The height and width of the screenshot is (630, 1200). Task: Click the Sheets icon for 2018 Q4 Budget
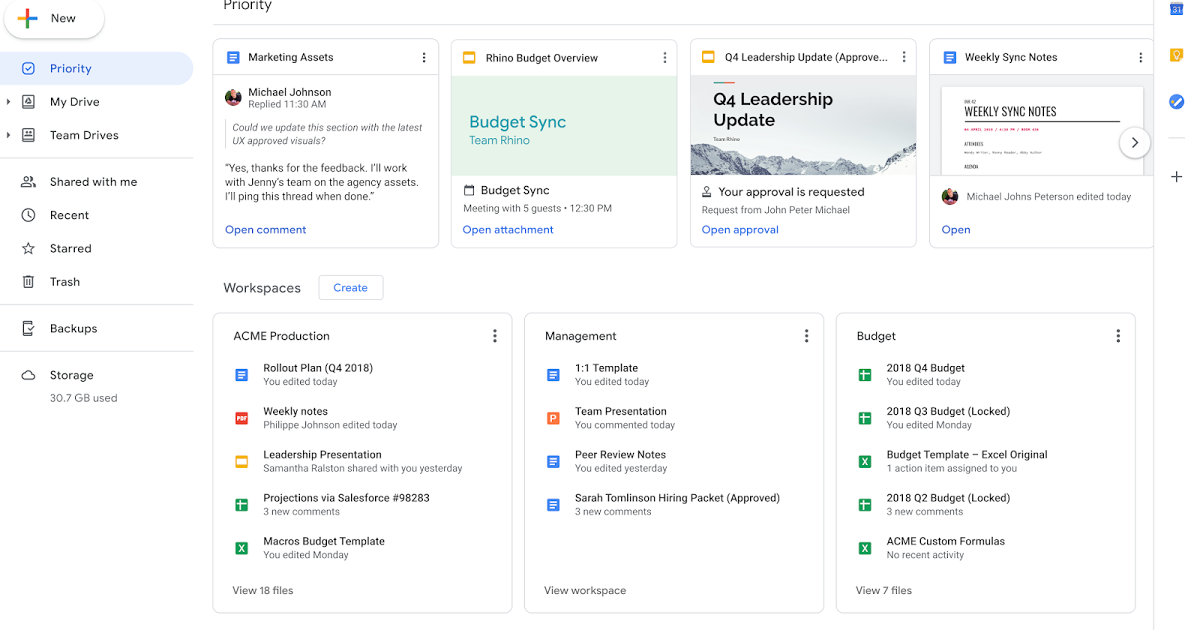tap(863, 374)
